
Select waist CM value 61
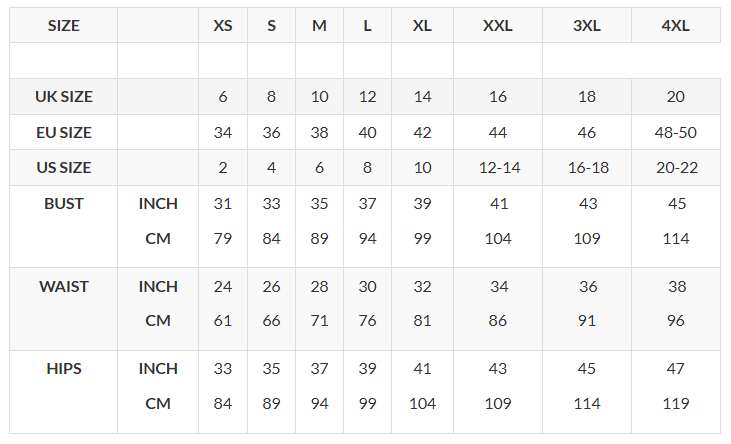223,321
